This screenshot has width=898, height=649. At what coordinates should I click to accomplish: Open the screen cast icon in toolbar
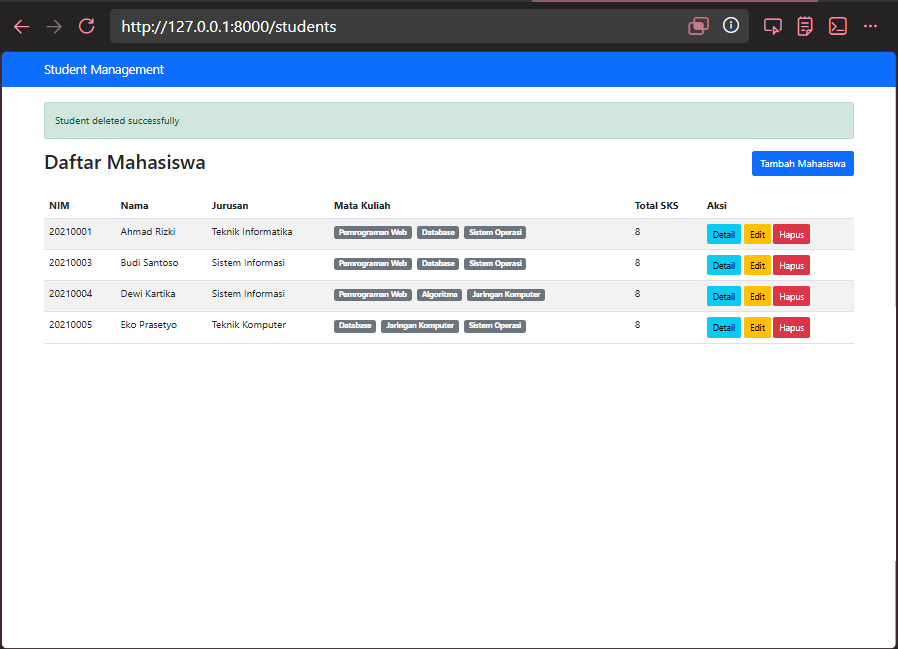click(x=773, y=26)
